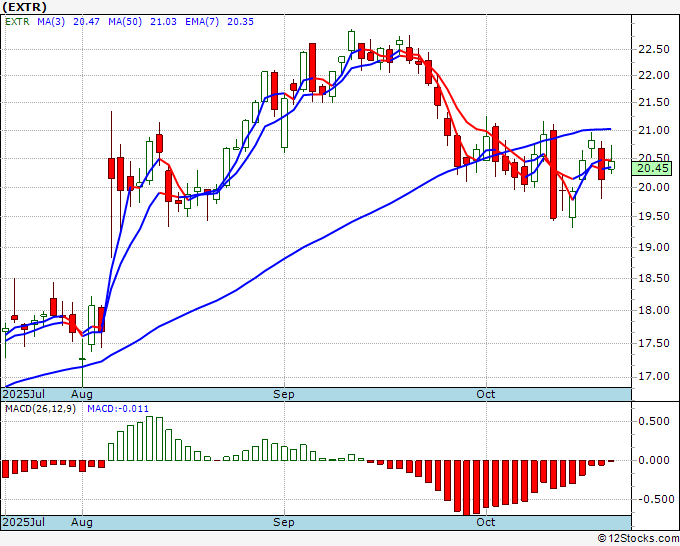The height and width of the screenshot is (546, 680).
Task: Click the 22.50 price axis label
Action: click(654, 49)
